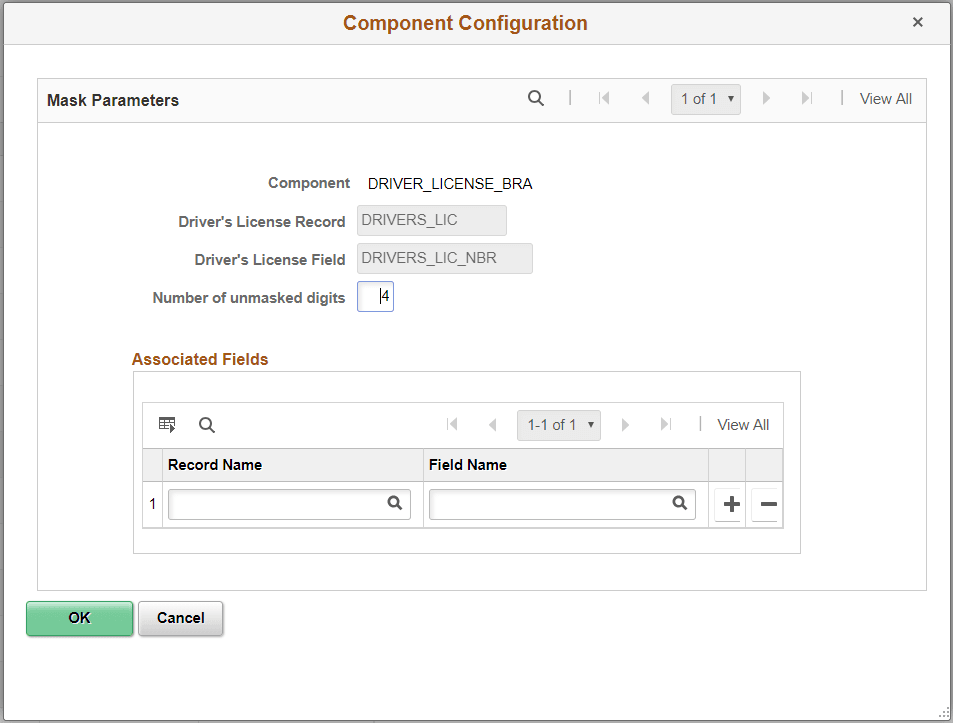Image resolution: width=953 pixels, height=723 pixels.
Task: Click the Number of unmasked digits field
Action: (375, 296)
